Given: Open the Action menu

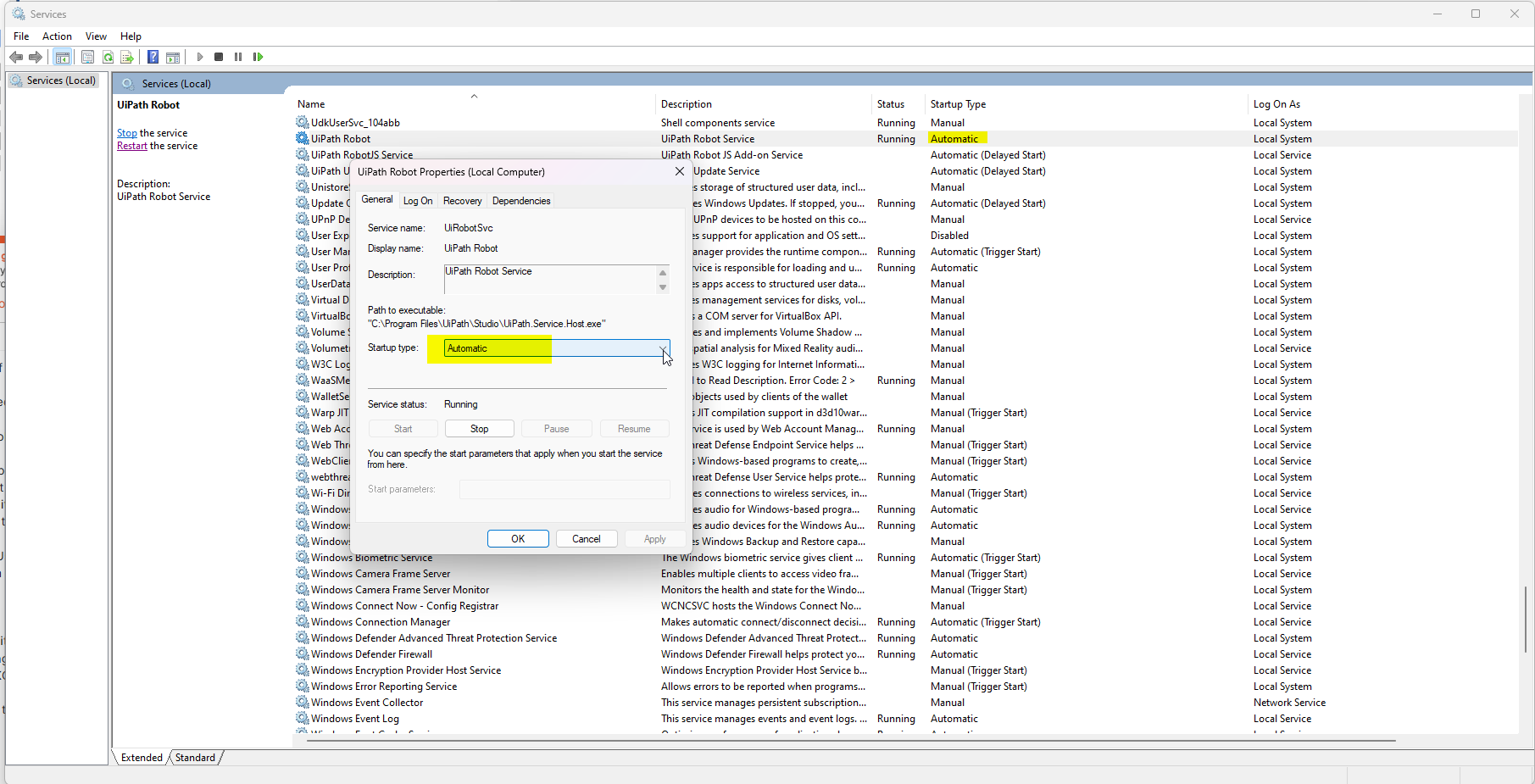Looking at the screenshot, I should 57,36.
